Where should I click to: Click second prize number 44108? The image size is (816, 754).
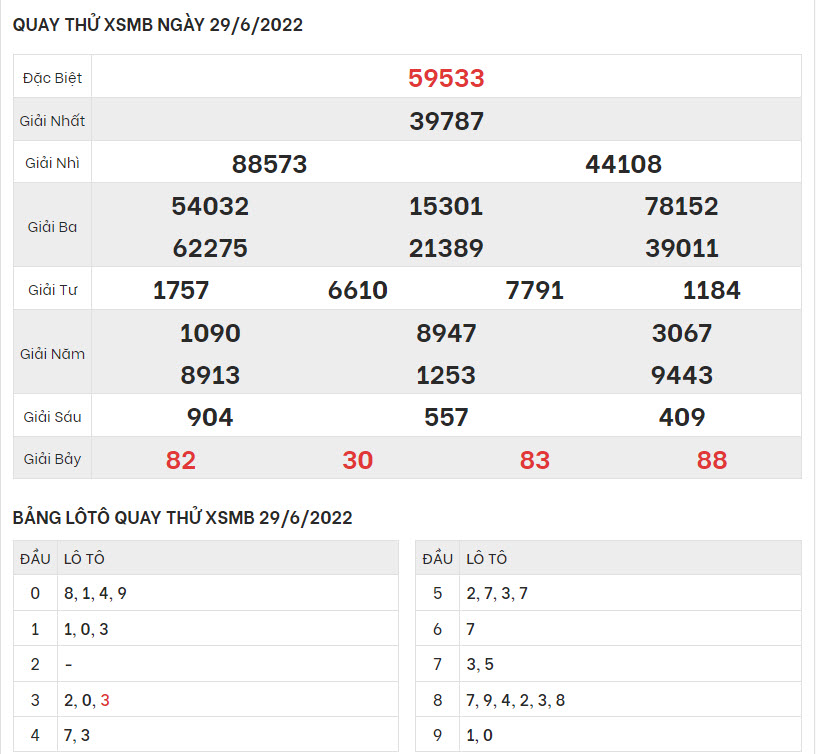click(x=623, y=164)
